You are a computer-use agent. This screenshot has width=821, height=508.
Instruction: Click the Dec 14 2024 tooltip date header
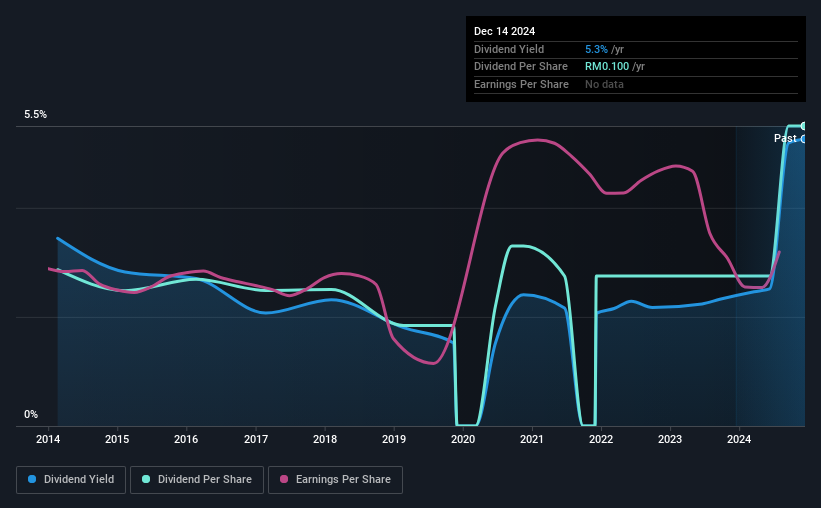click(504, 31)
